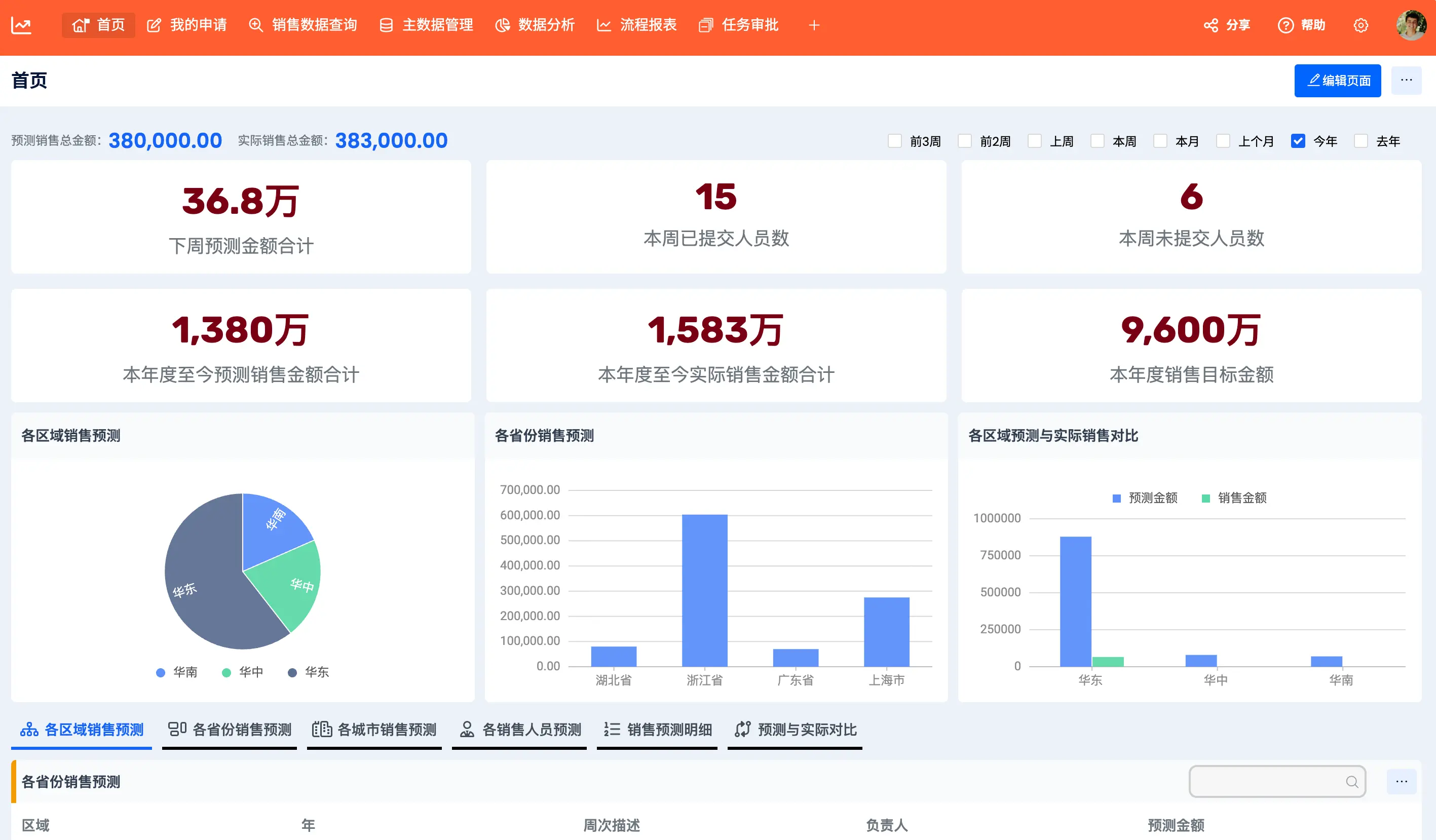
Task: Check the 上个月 filter checkbox
Action: click(x=1223, y=141)
